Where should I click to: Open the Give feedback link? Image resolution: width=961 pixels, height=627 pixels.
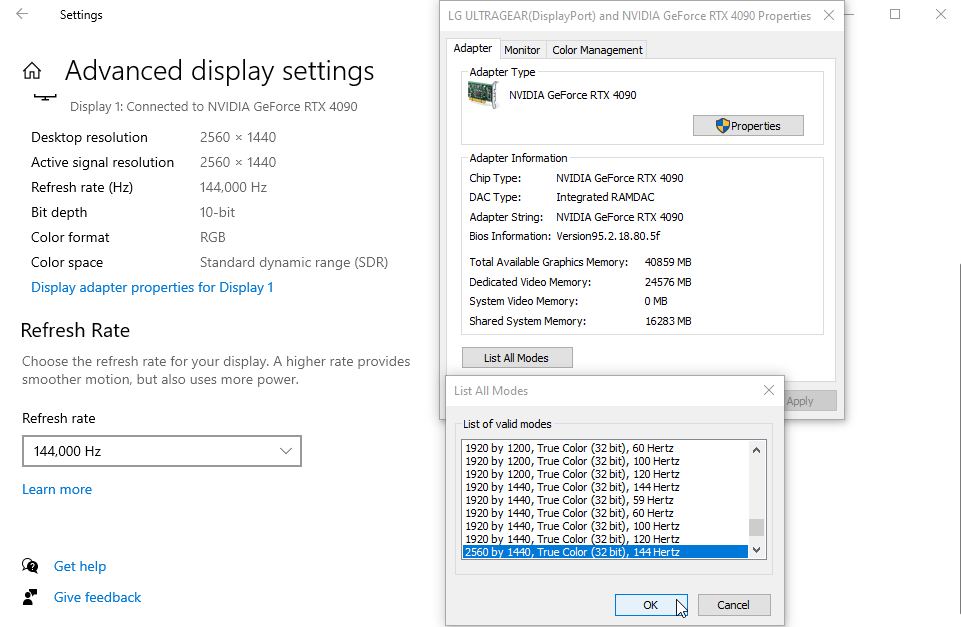97,597
